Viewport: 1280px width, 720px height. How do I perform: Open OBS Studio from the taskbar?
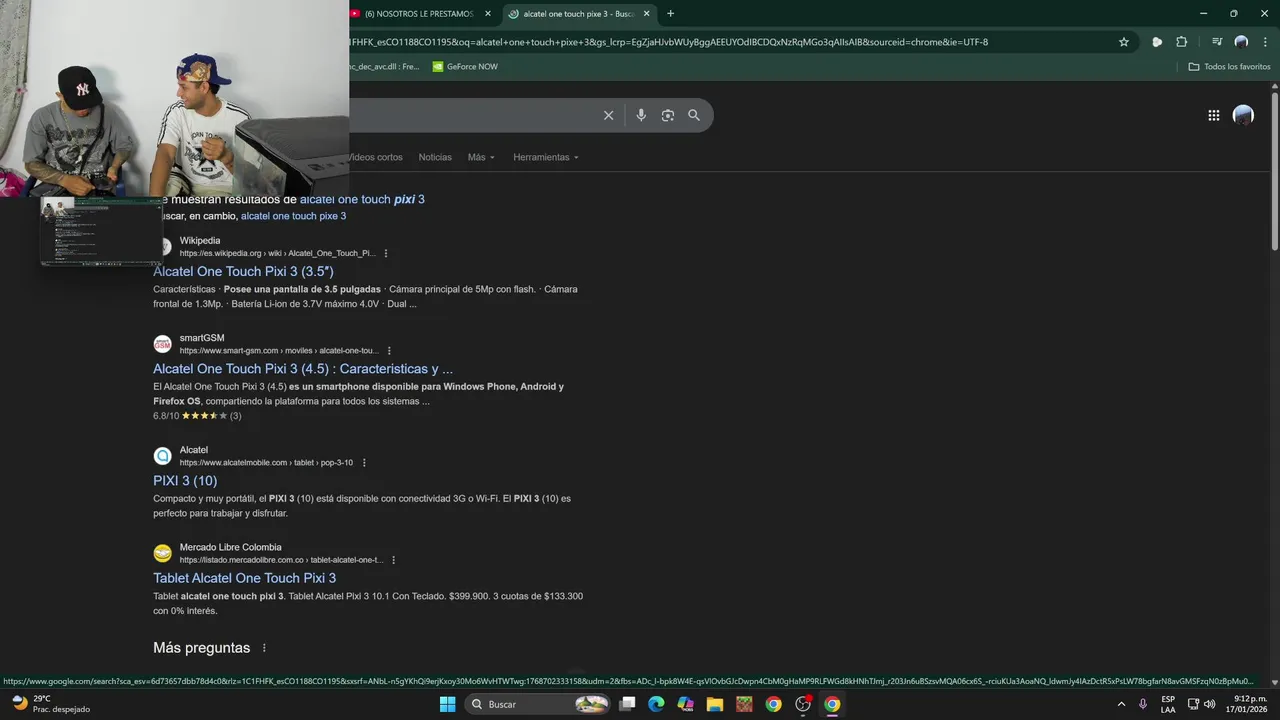click(803, 704)
